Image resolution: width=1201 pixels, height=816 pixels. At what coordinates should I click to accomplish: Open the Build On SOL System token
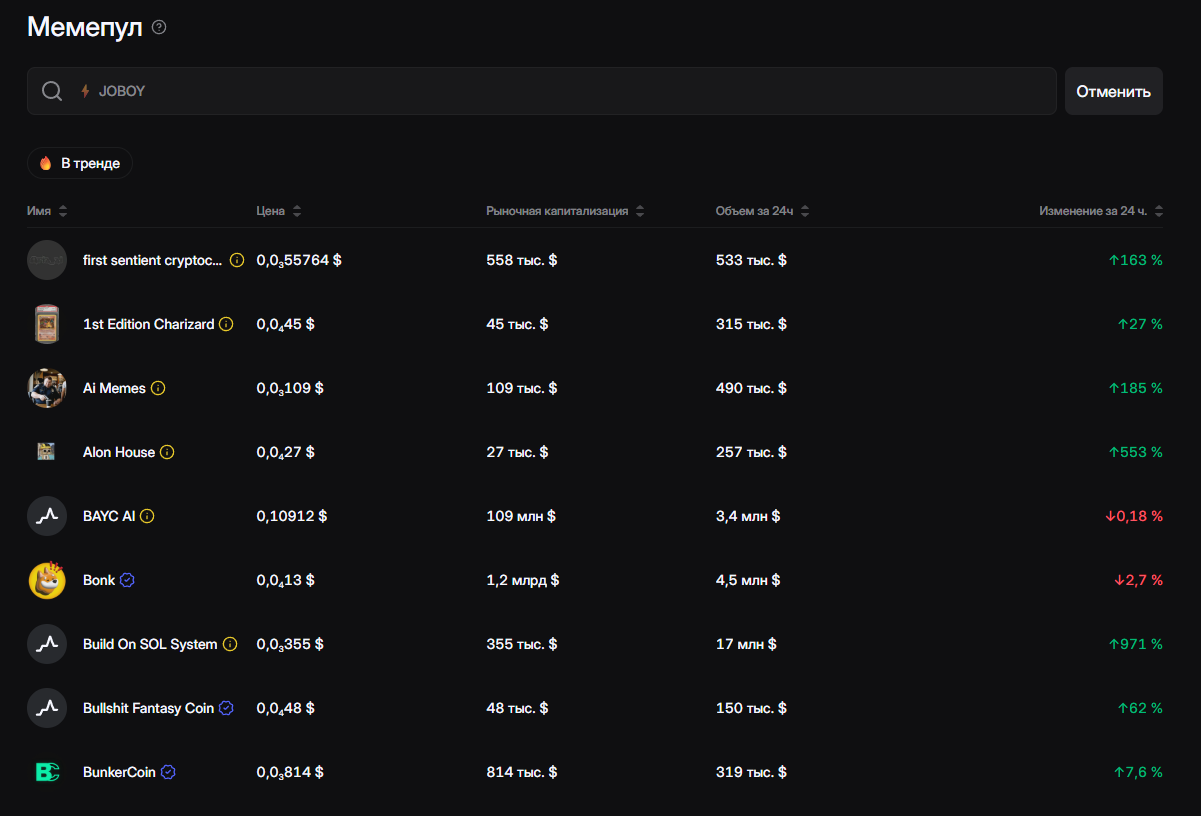tap(150, 644)
